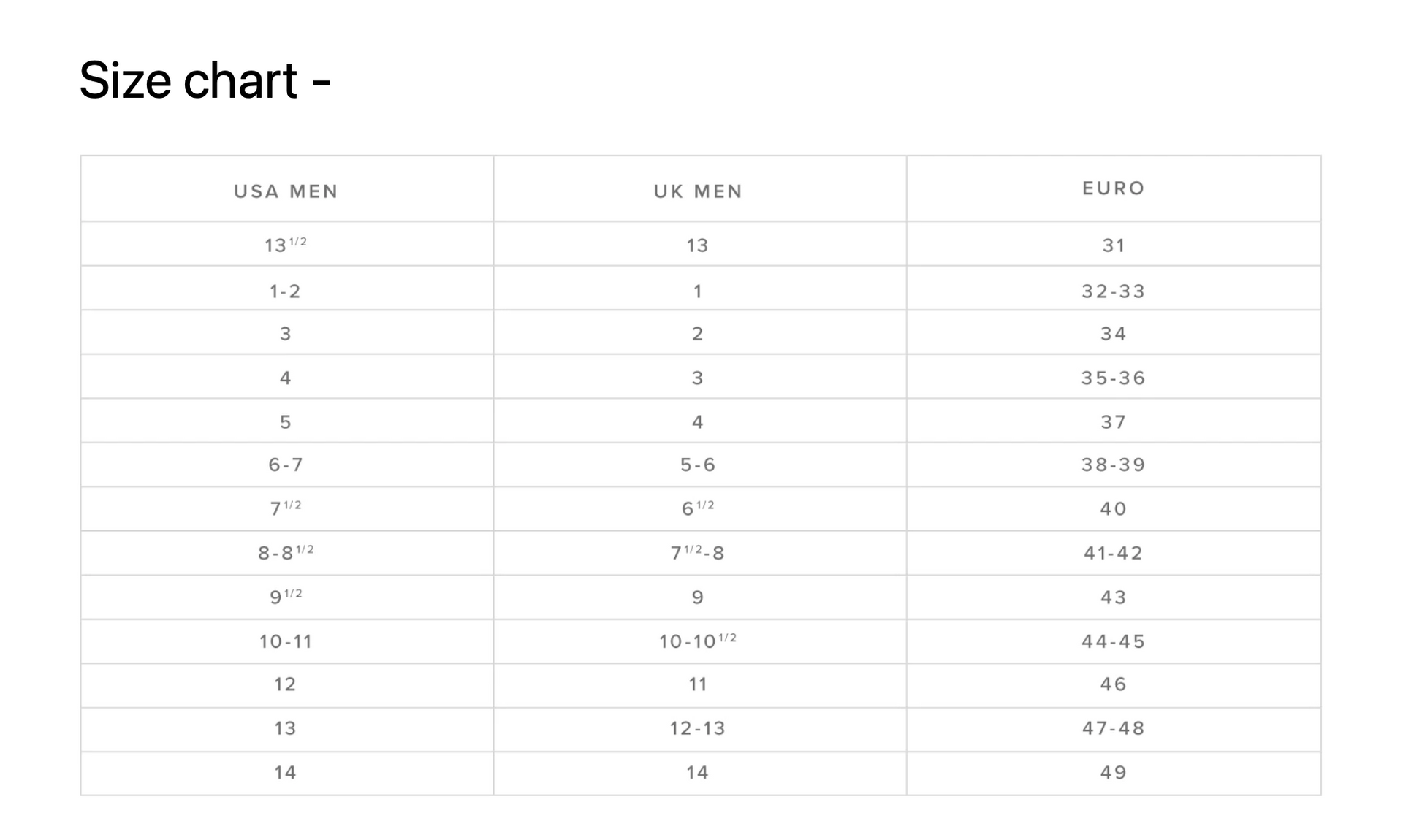This screenshot has height=840, width=1422.
Task: Select the Euro size 37 cell
Action: point(1113,421)
